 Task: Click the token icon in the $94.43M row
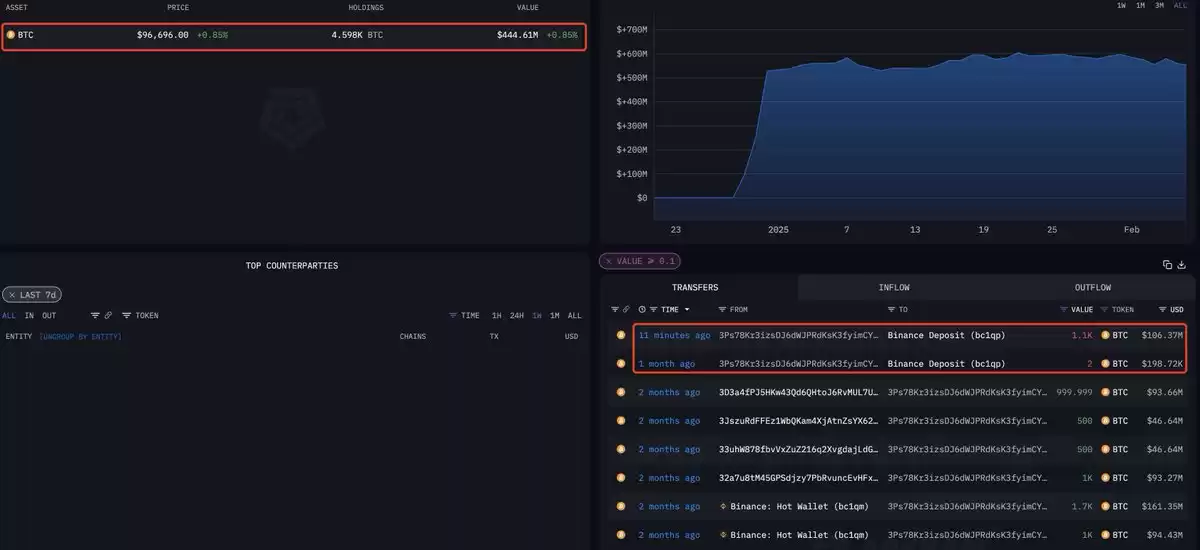(x=1105, y=535)
